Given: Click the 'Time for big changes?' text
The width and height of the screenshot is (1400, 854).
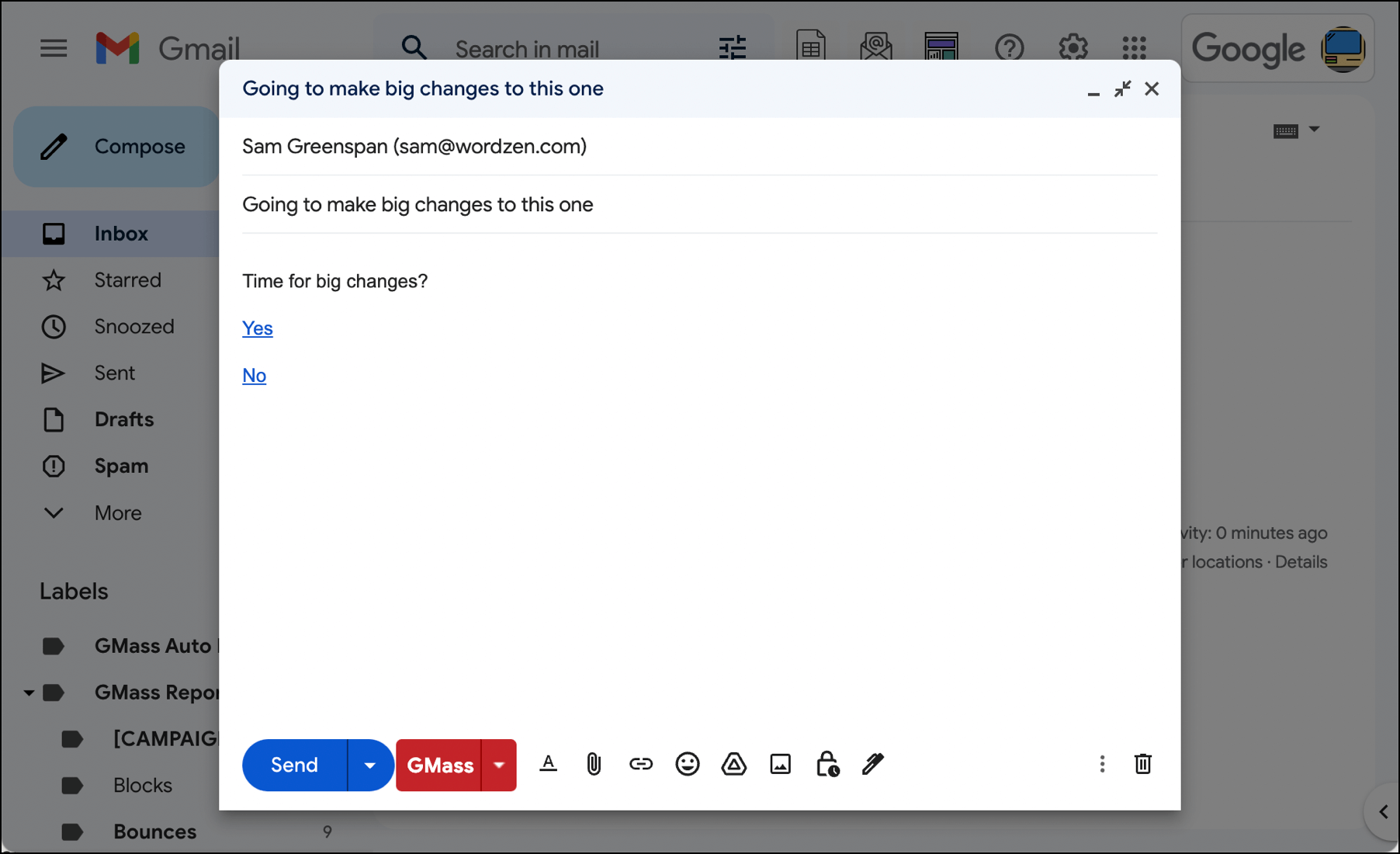Looking at the screenshot, I should [x=334, y=281].
